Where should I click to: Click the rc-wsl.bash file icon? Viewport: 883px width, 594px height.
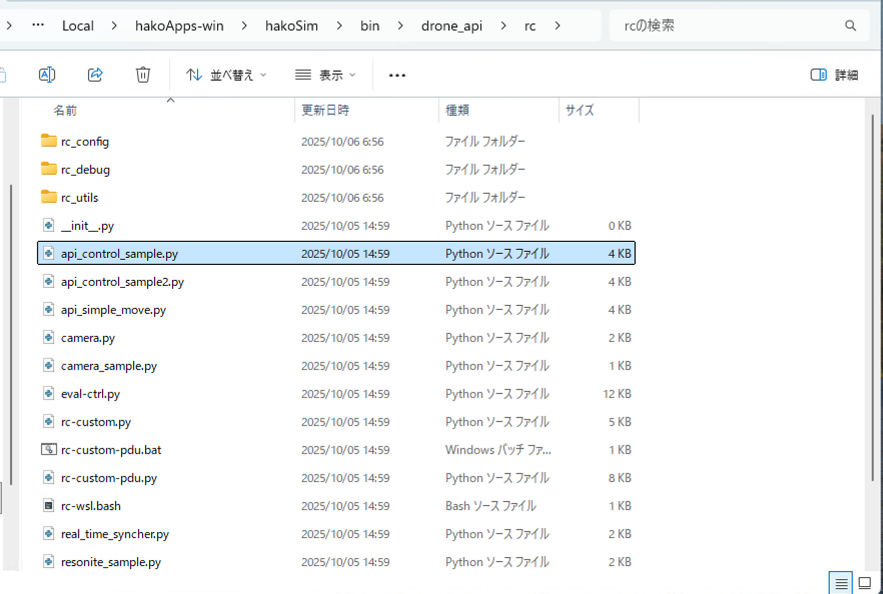48,506
